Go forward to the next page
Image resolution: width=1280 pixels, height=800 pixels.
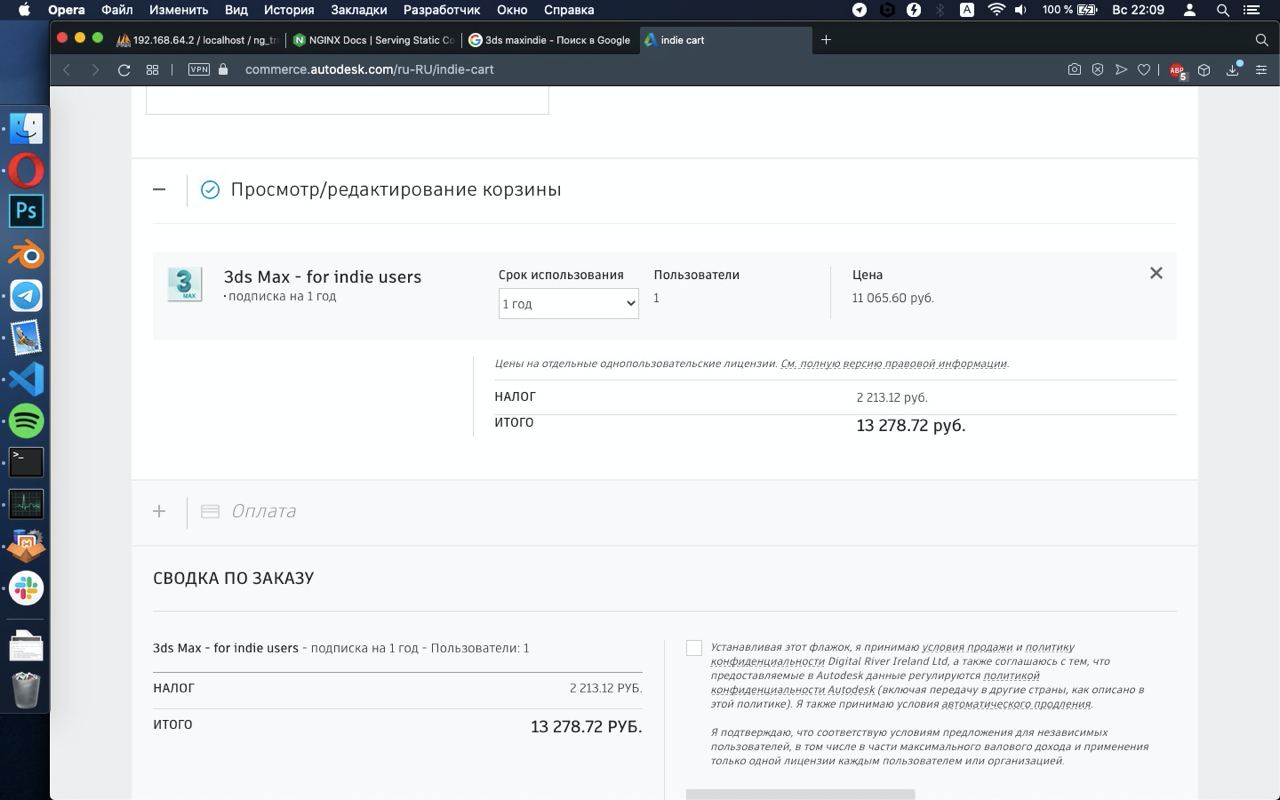pos(95,70)
